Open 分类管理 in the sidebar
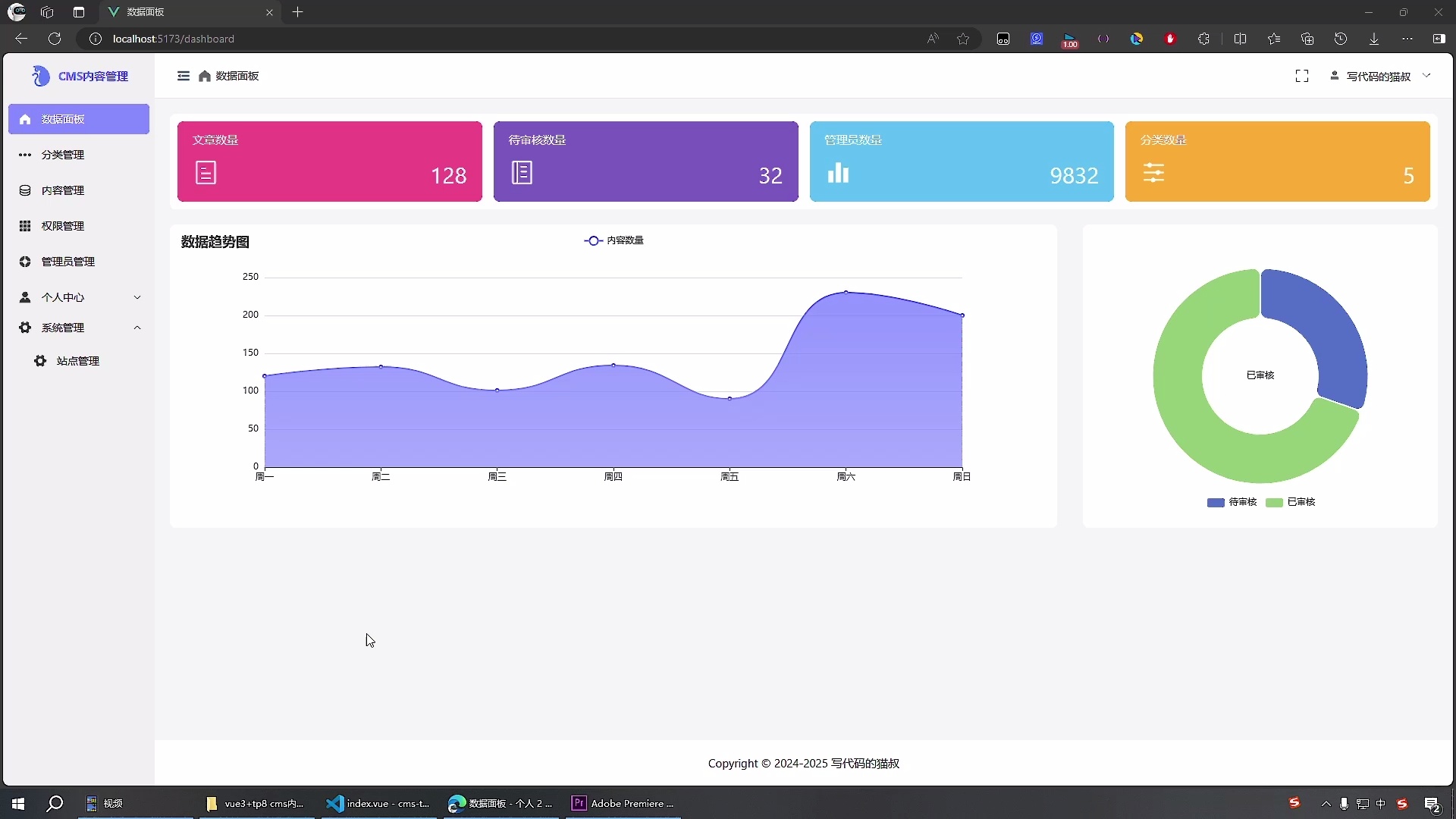Screen dimensions: 1456x819 coord(79,155)
